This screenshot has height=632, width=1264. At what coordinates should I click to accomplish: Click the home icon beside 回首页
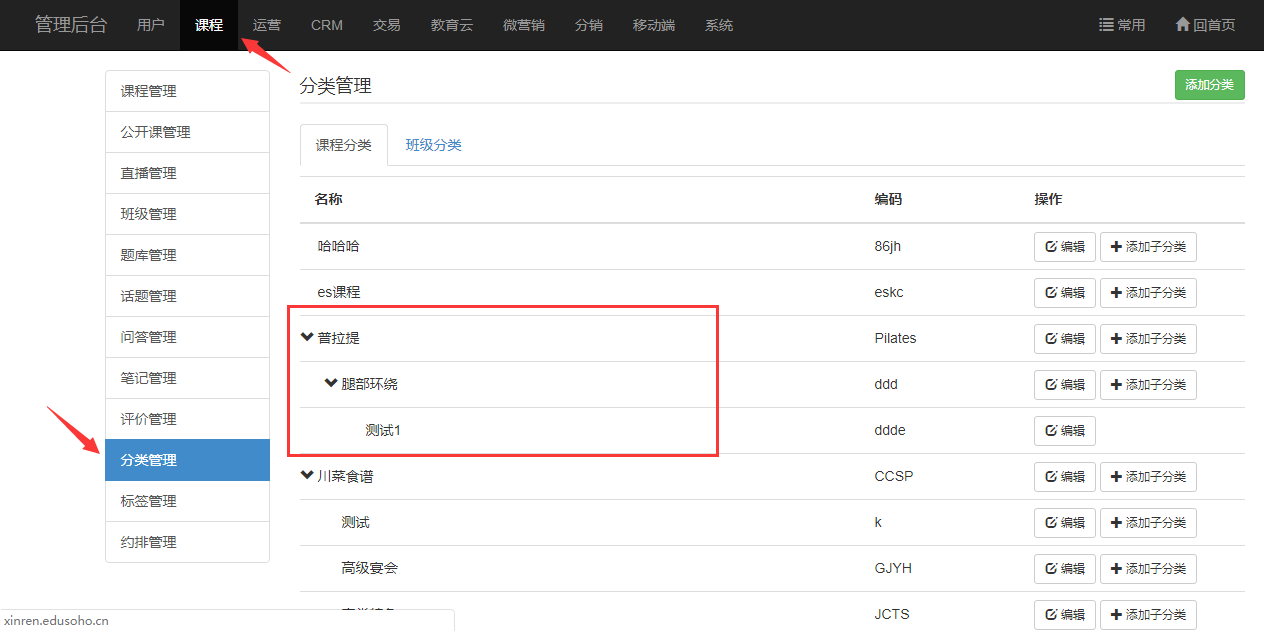[x=1182, y=25]
